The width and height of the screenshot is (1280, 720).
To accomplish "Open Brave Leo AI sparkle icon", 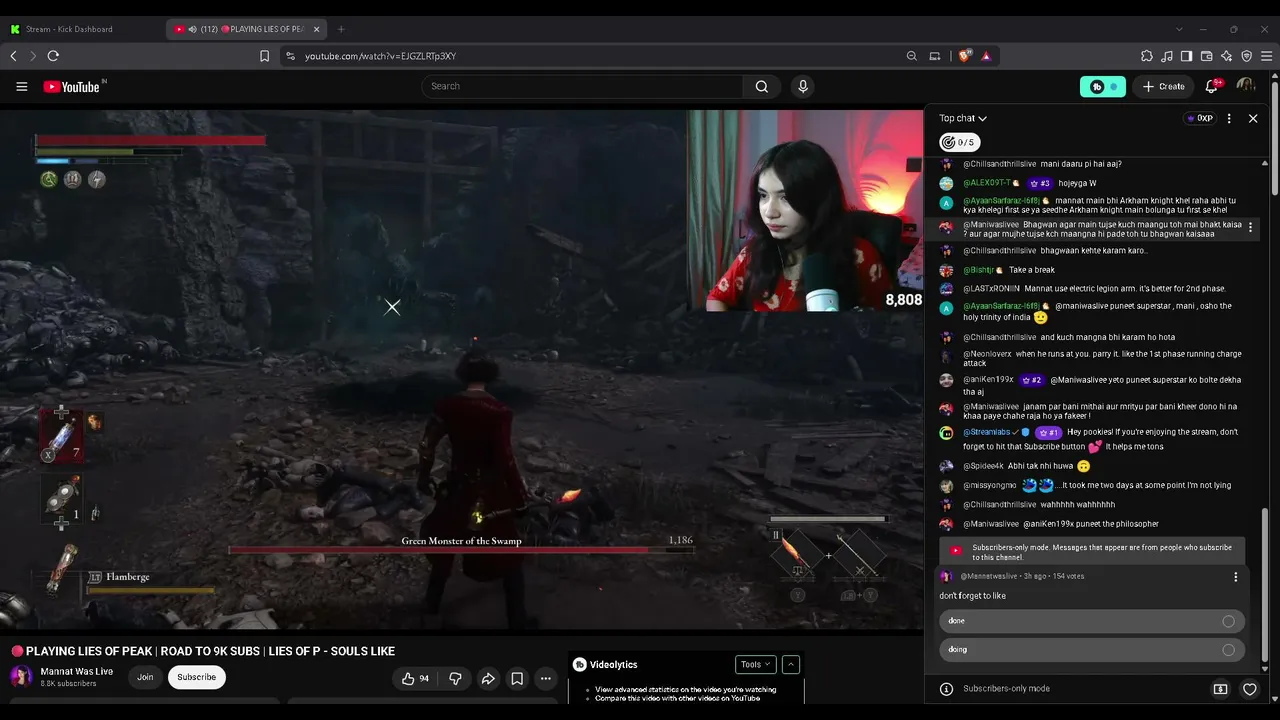I will click(x=1227, y=56).
